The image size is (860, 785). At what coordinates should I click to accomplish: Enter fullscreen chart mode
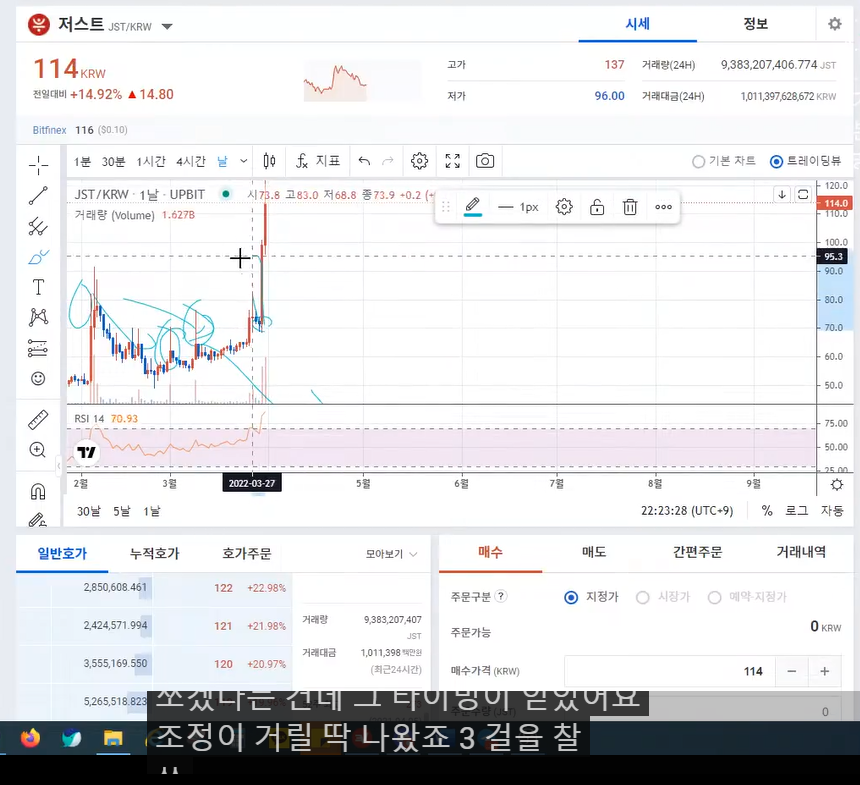pyautogui.click(x=452, y=161)
